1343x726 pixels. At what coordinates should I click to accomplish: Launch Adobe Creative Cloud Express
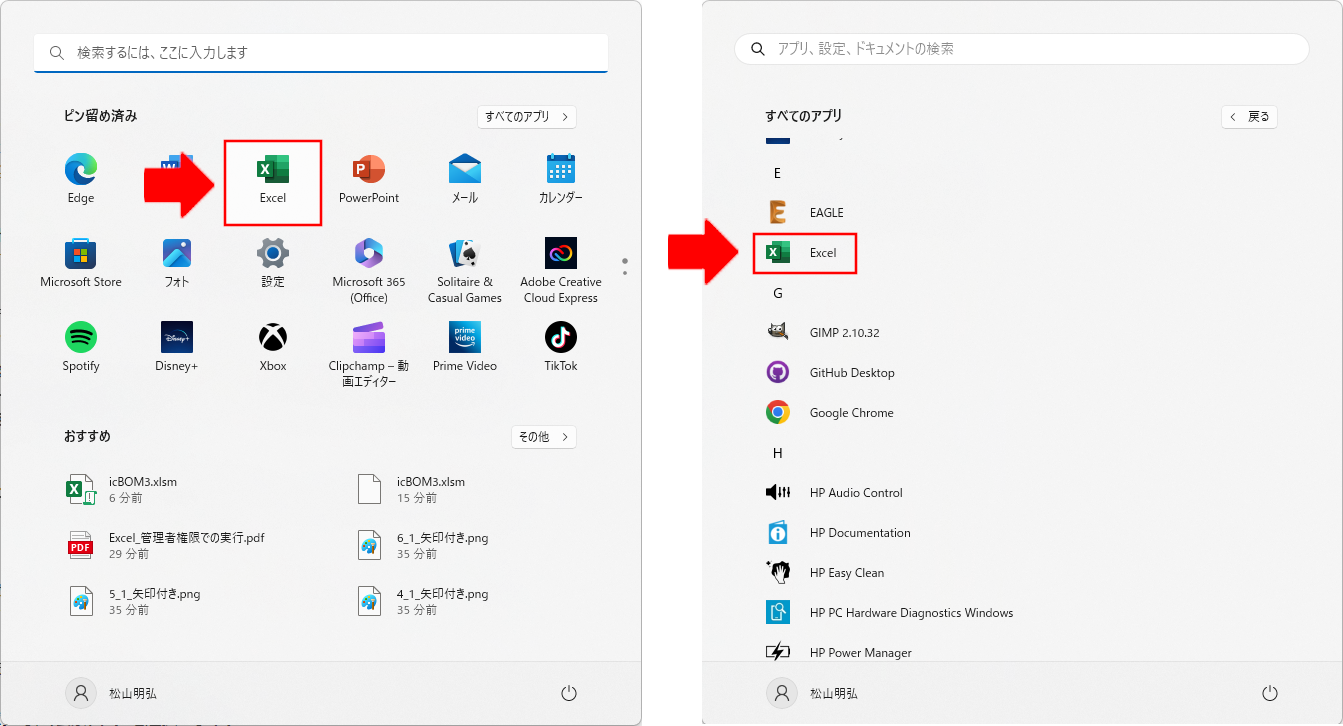point(561,270)
